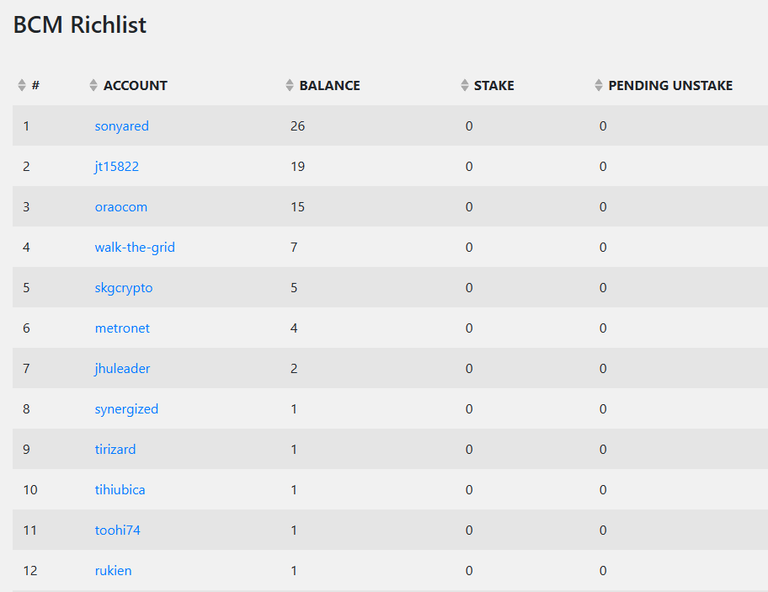Open tihiubica account link

(120, 490)
